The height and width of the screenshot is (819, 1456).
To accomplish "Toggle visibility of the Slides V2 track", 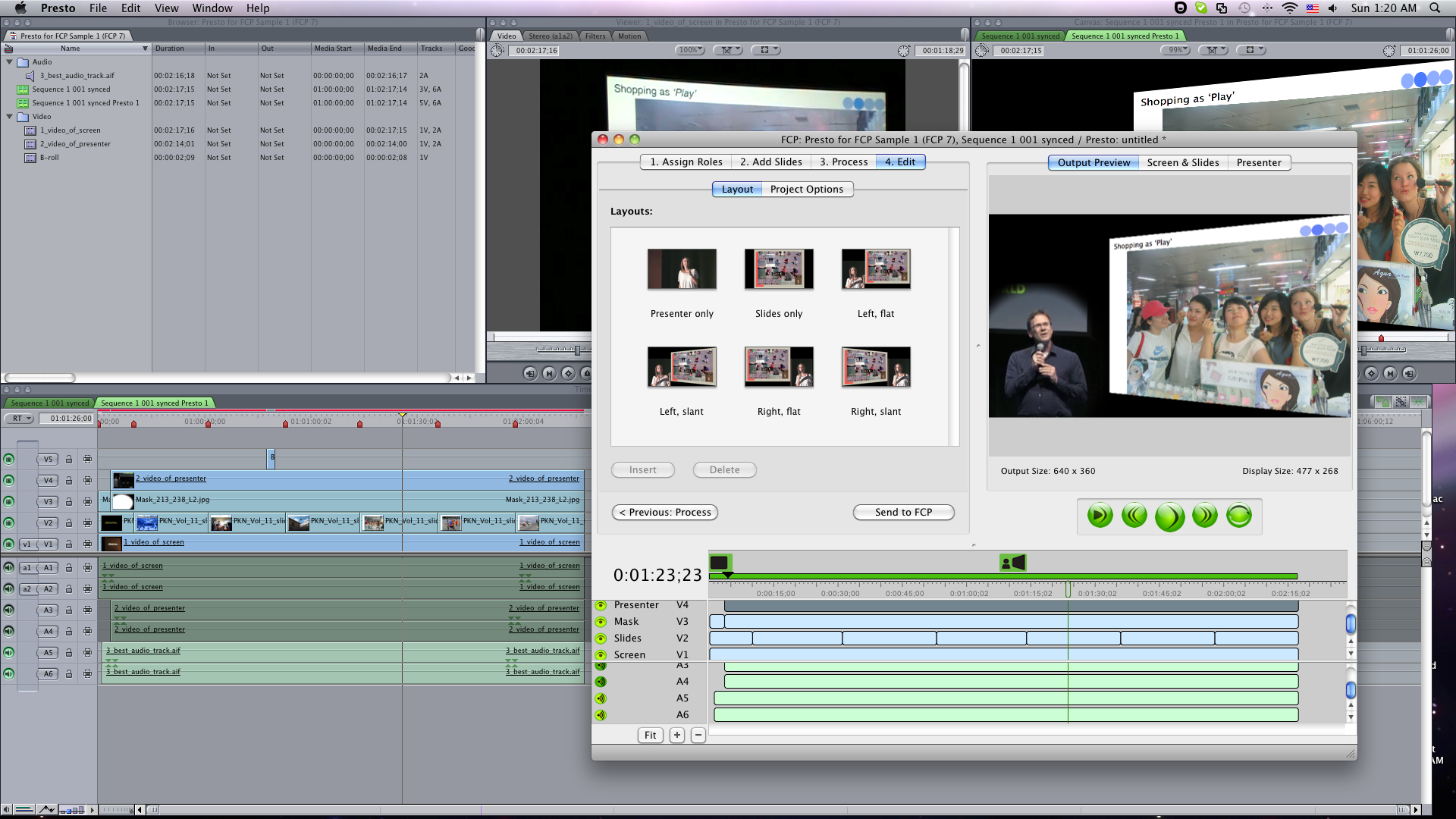I will pyautogui.click(x=601, y=639).
